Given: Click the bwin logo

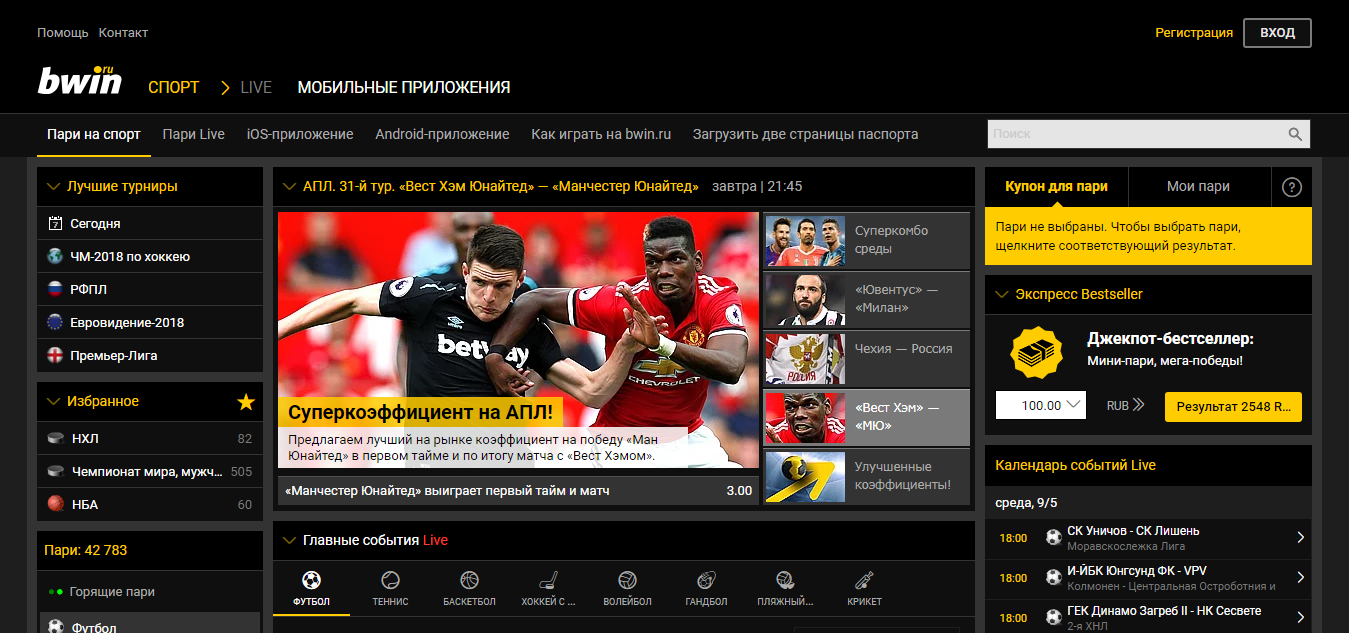Looking at the screenshot, I should click(x=80, y=82).
